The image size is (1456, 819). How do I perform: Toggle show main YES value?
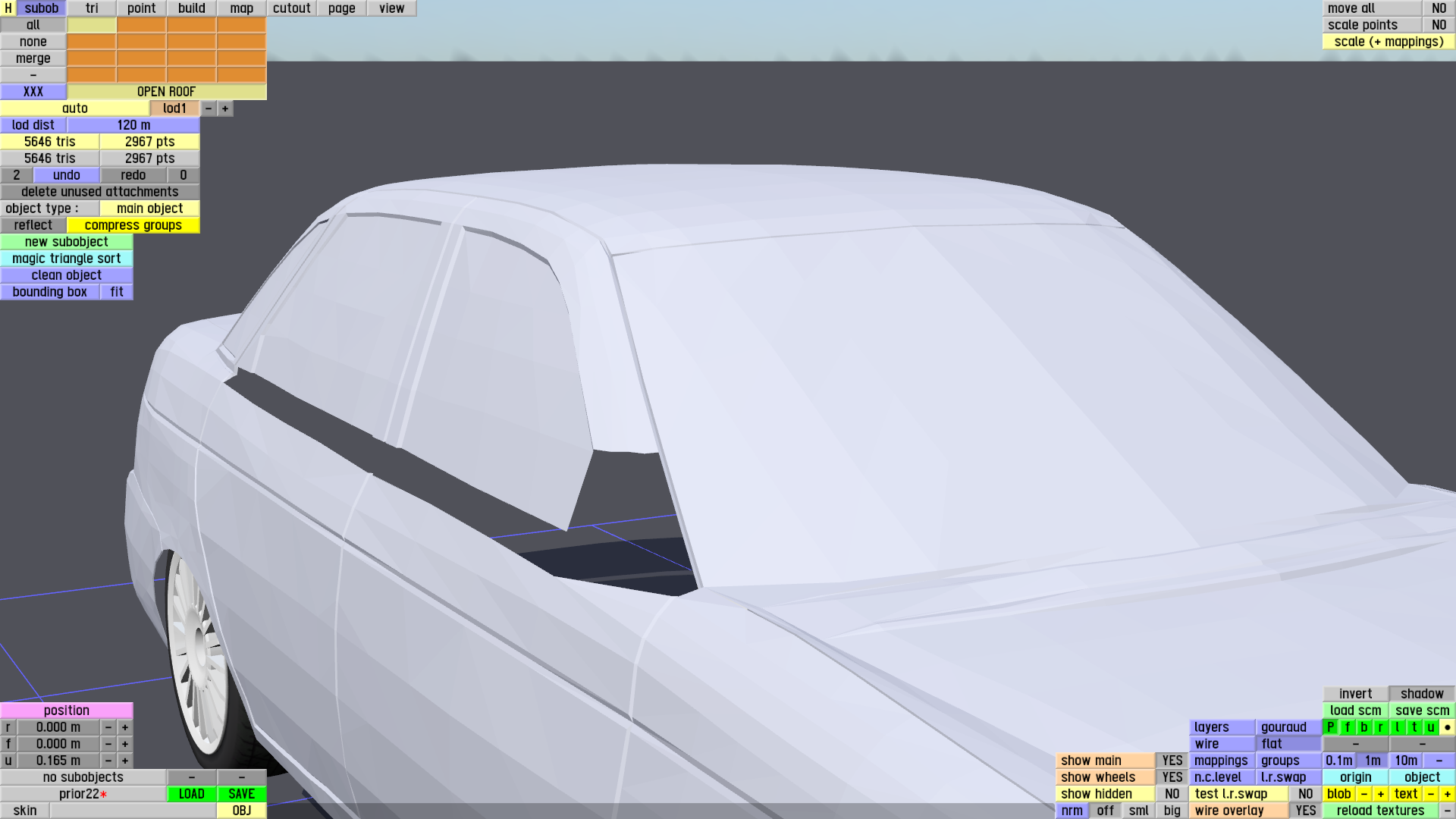1172,761
